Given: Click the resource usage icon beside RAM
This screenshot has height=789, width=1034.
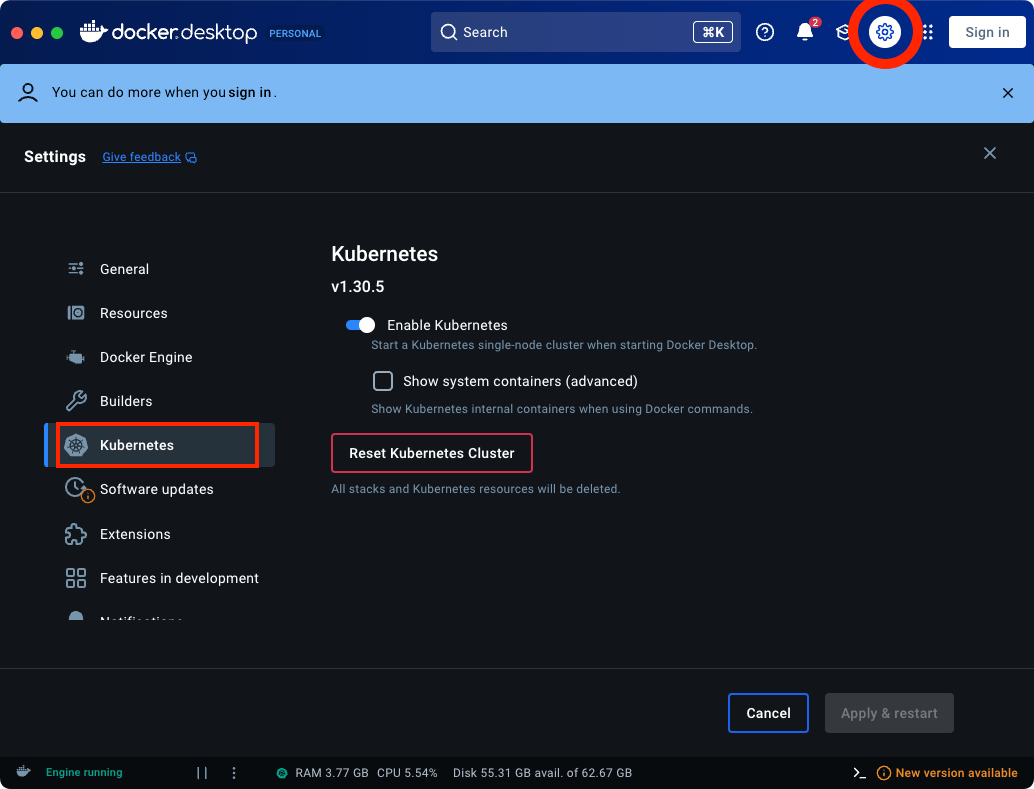Looking at the screenshot, I should [282, 773].
